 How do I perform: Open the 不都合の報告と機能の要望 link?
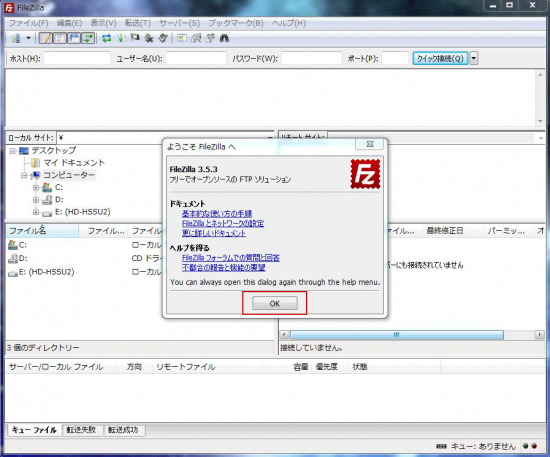pyautogui.click(x=223, y=268)
